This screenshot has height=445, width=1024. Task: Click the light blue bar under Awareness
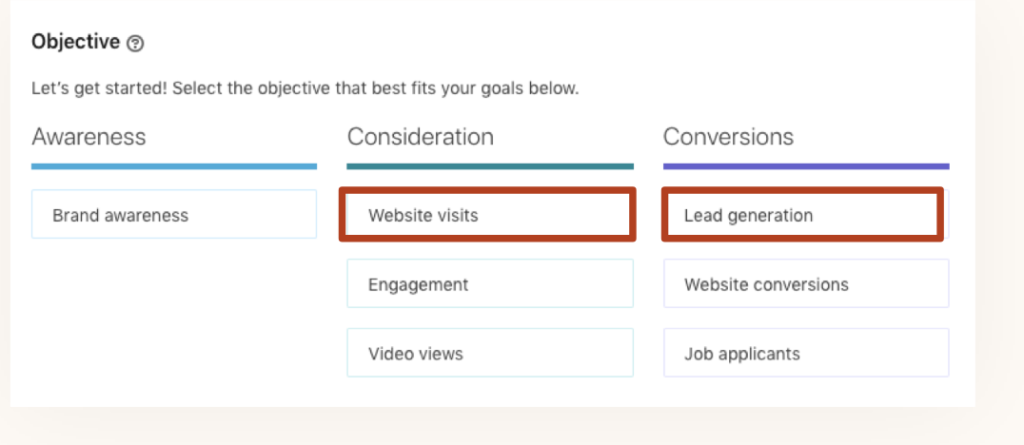pyautogui.click(x=174, y=166)
